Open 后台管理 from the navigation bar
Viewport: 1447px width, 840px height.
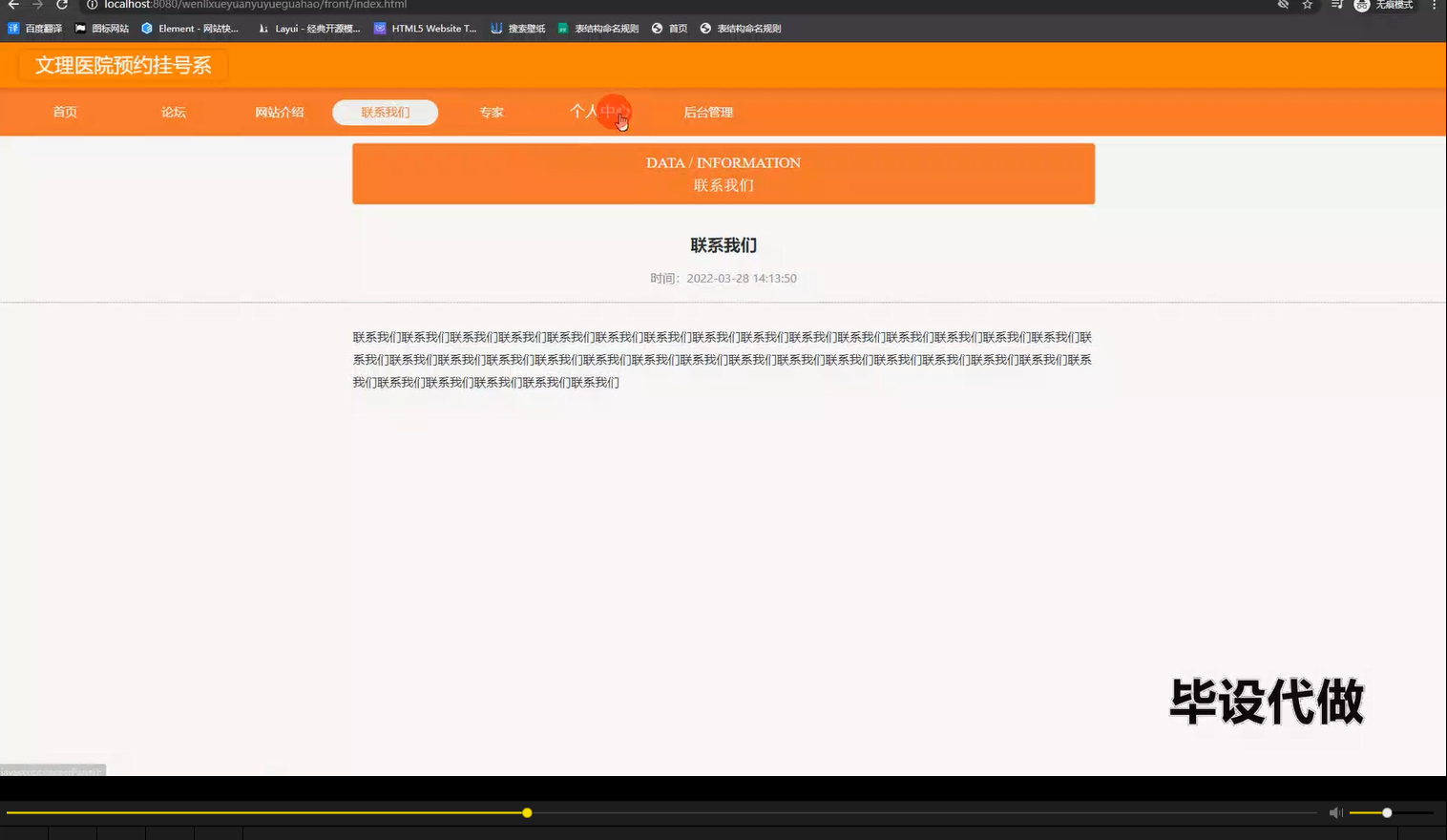click(x=708, y=112)
